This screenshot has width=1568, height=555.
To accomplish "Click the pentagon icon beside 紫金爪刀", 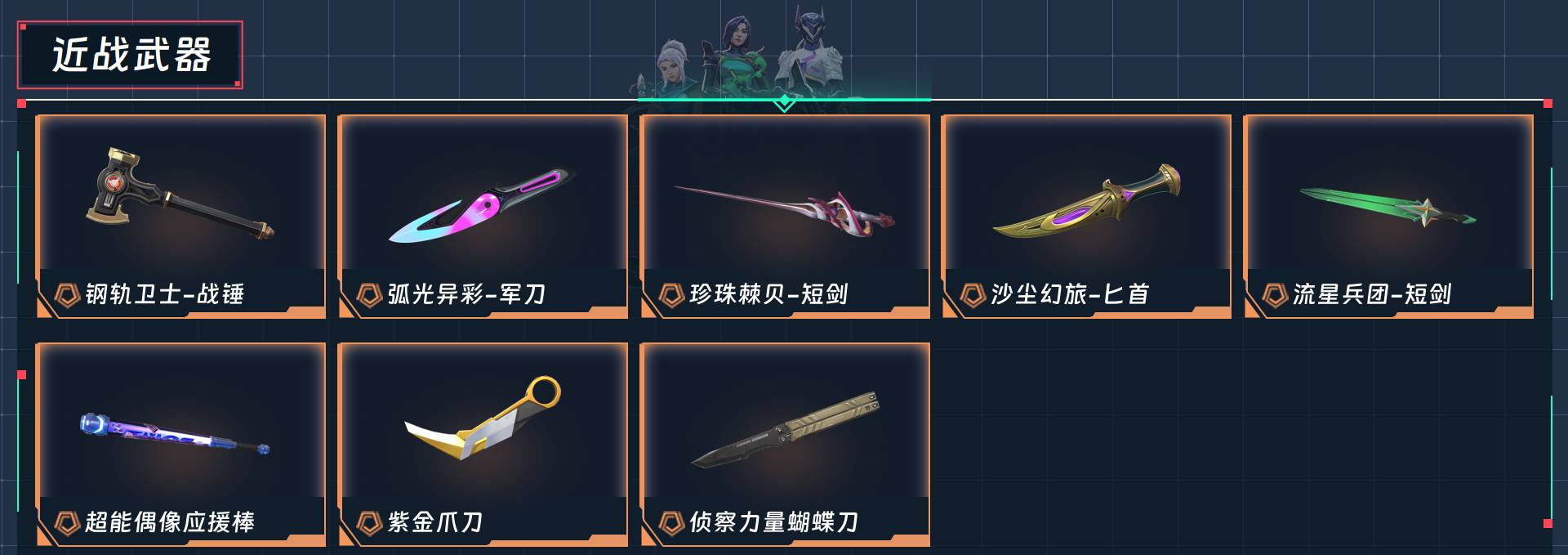I will tap(369, 522).
